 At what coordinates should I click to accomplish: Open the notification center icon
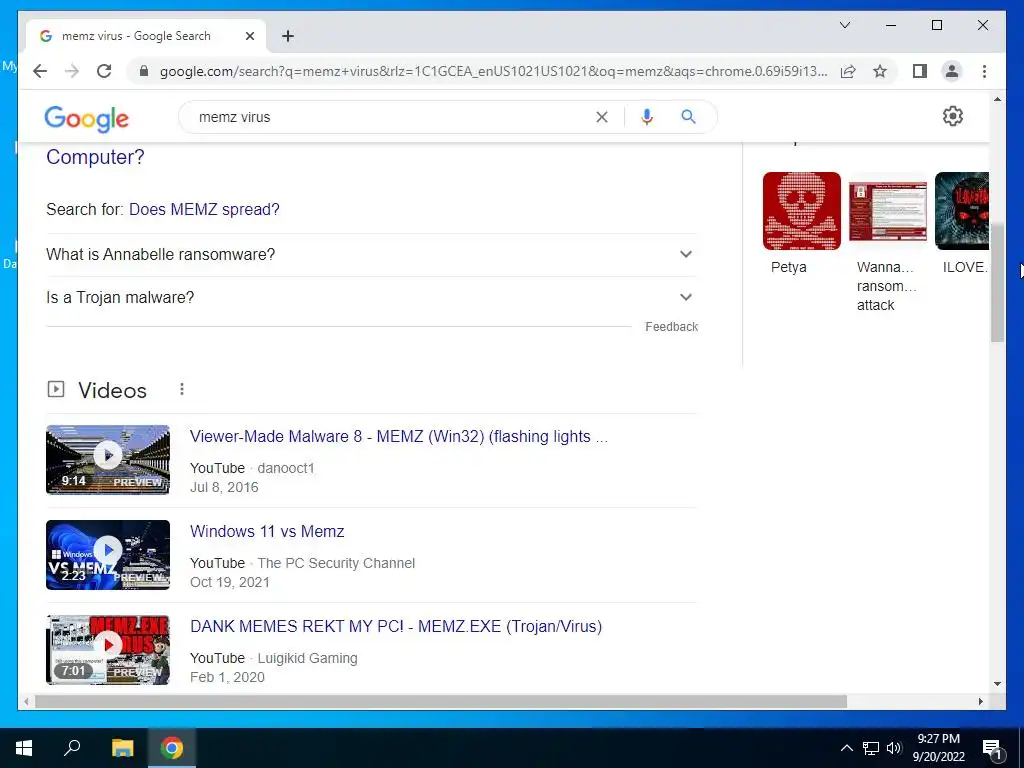coord(992,749)
